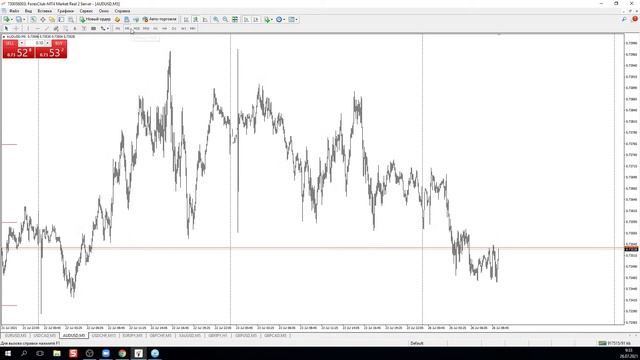The image size is (640, 360).
Task: Expand the Periods dropdown arrow
Action: [x=284, y=19]
